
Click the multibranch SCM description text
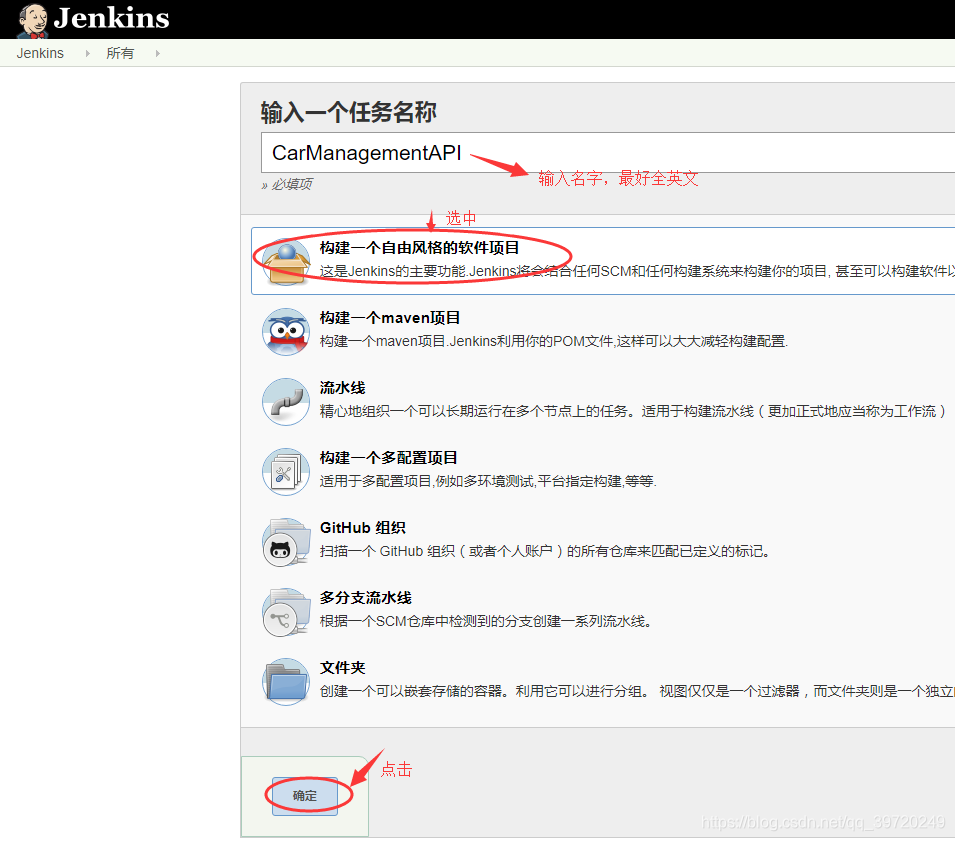coord(485,621)
